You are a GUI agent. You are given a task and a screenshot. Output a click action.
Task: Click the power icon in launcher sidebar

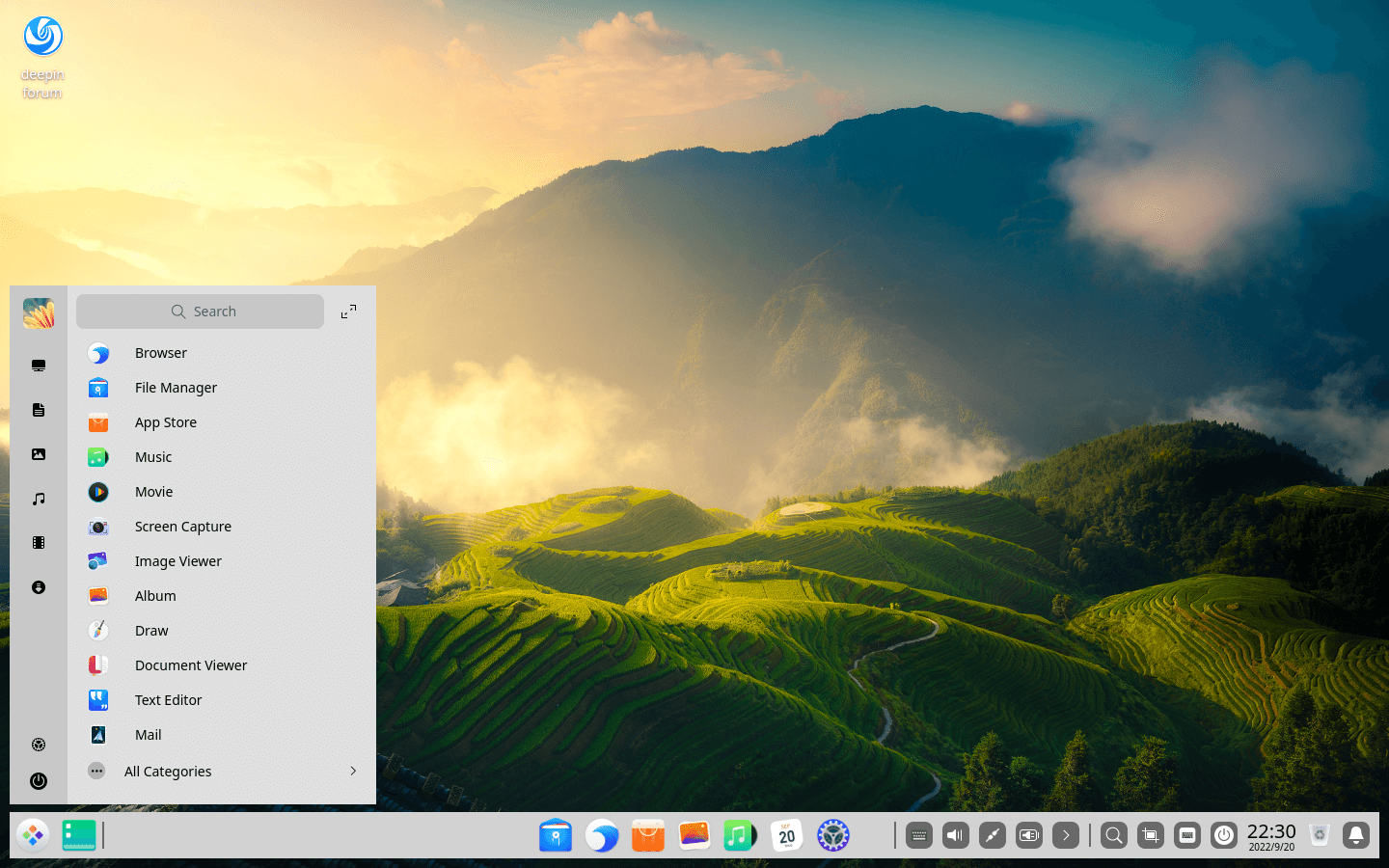tap(39, 781)
